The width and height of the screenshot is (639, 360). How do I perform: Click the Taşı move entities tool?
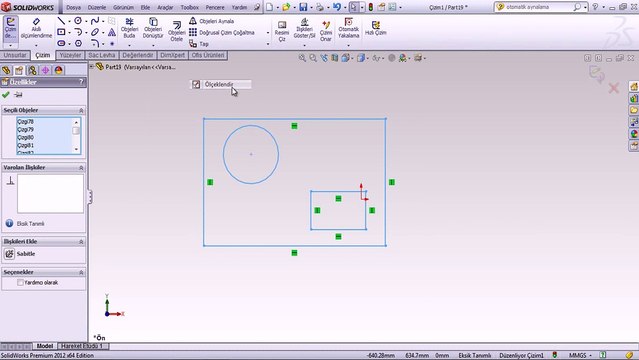point(199,43)
